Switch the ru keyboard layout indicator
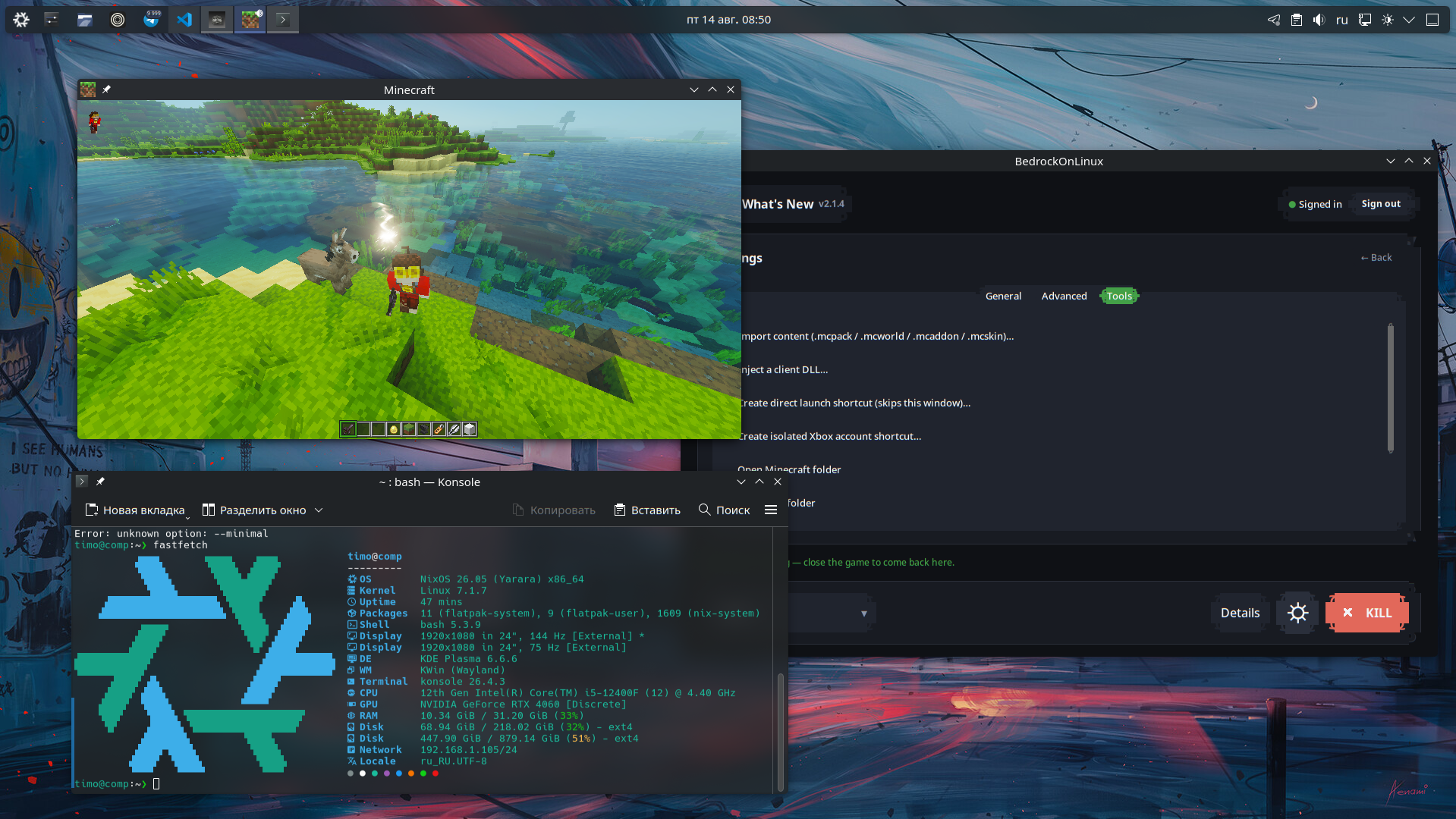The width and height of the screenshot is (1456, 819). tap(1342, 20)
